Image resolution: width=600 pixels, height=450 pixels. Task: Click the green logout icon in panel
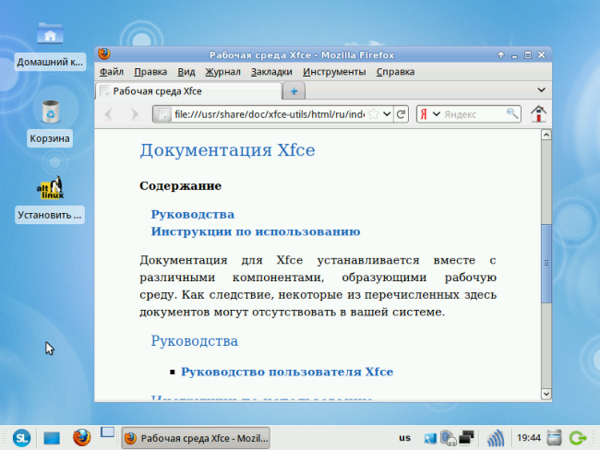pos(577,437)
